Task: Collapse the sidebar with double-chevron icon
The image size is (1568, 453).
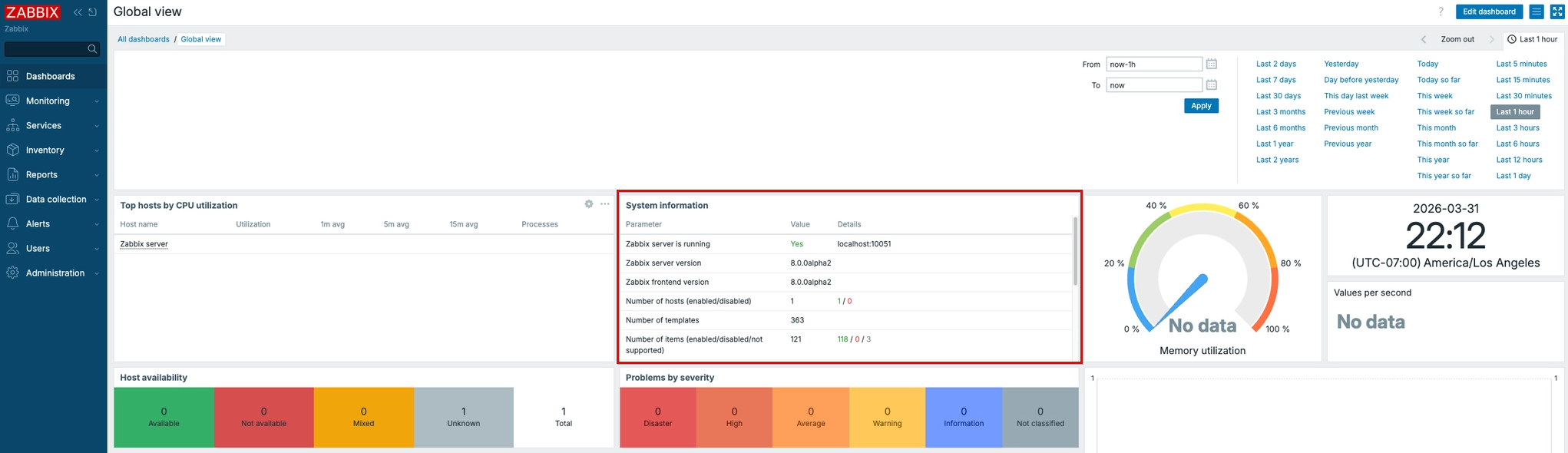Action: 78,12
